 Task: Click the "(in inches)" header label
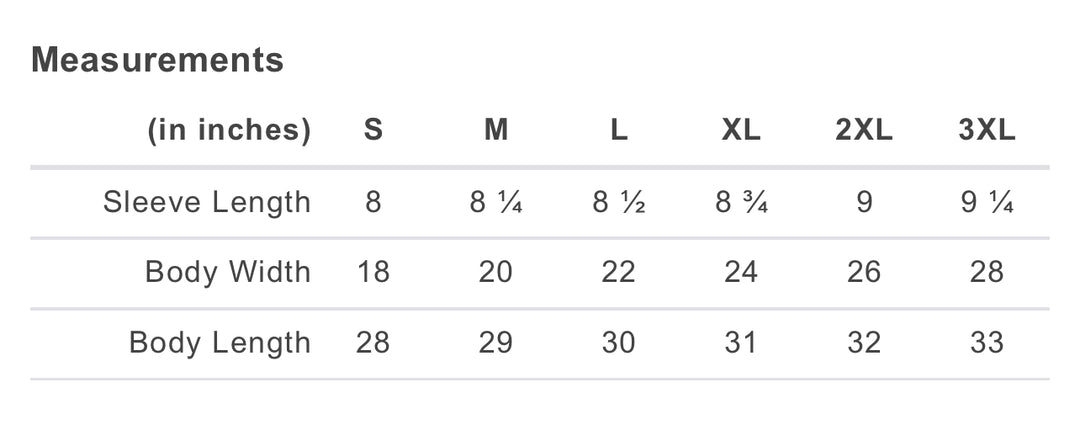pyautogui.click(x=229, y=130)
